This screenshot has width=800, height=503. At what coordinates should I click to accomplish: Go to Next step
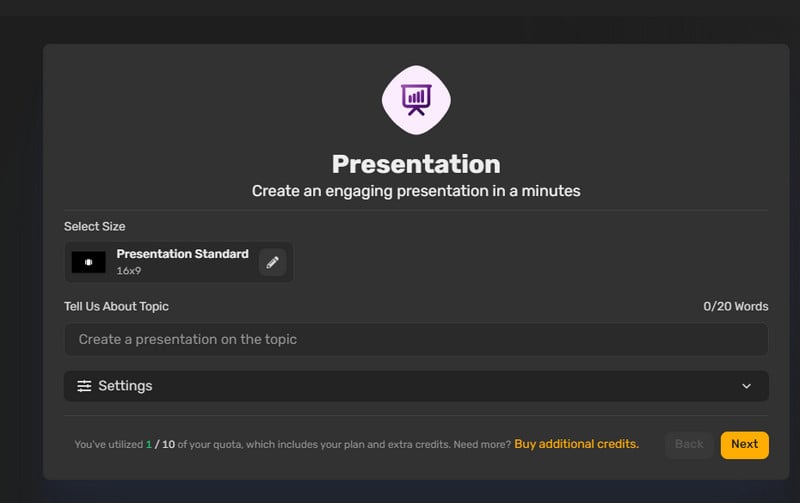[744, 445]
